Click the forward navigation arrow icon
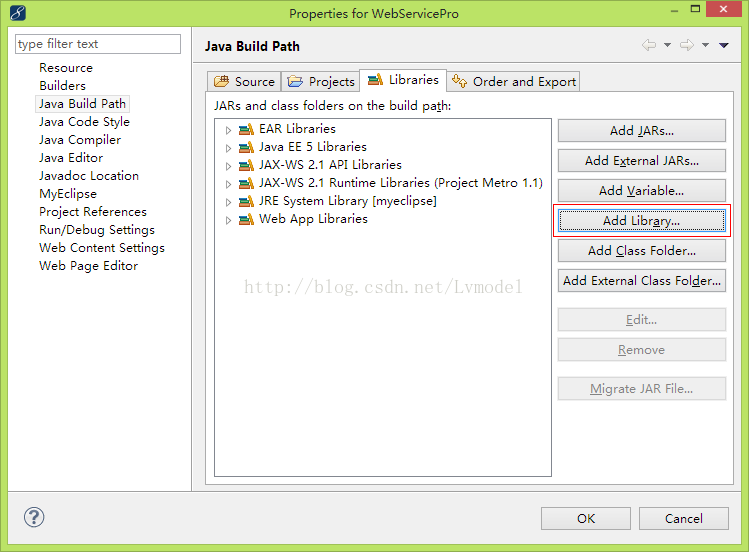 pyautogui.click(x=687, y=45)
